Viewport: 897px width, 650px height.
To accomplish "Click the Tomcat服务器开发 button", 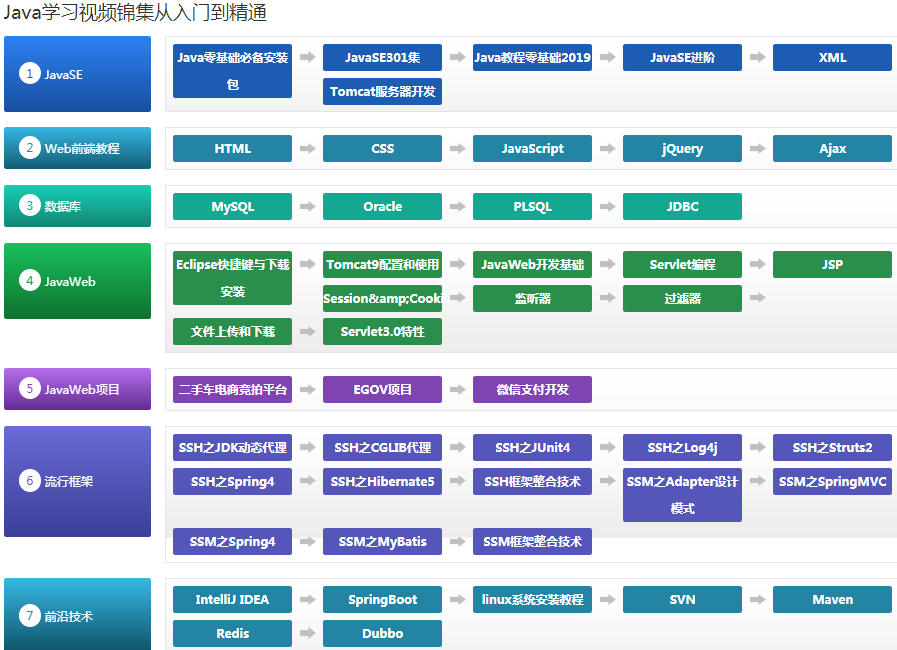I will click(382, 92).
